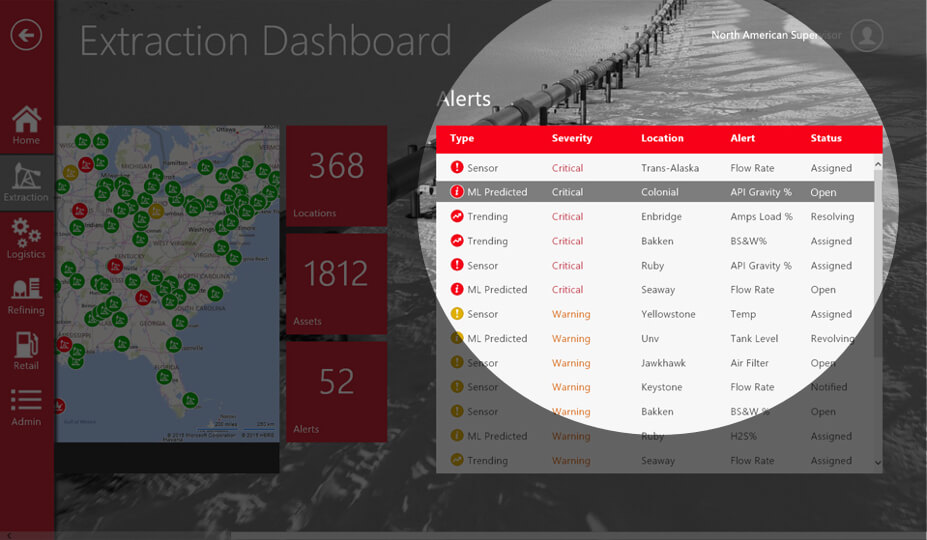Click the Trans-Alaska sensor critical alert icon
This screenshot has height=540, width=927.
[457, 168]
